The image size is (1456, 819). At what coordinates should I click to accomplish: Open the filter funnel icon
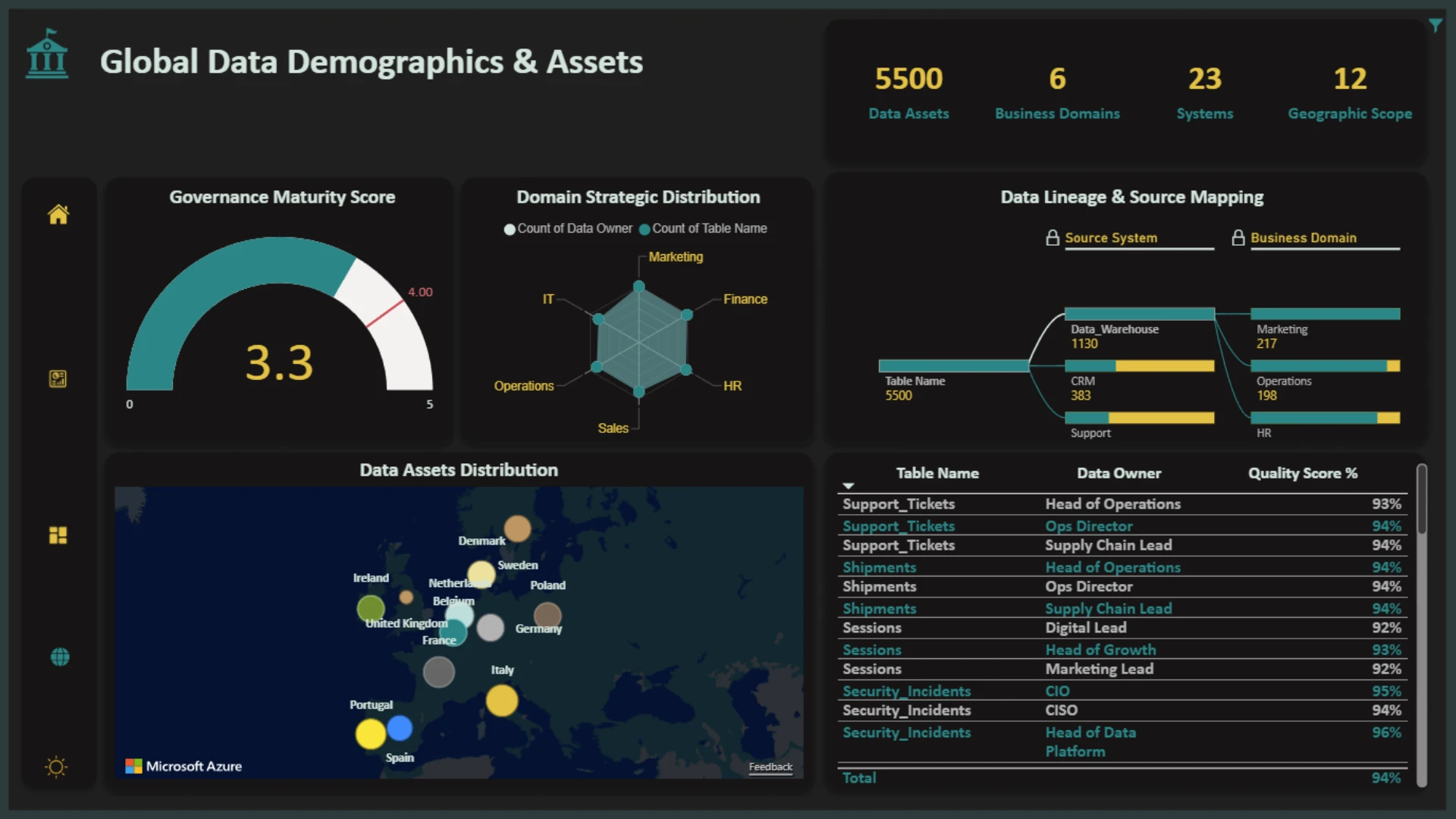click(x=1436, y=25)
